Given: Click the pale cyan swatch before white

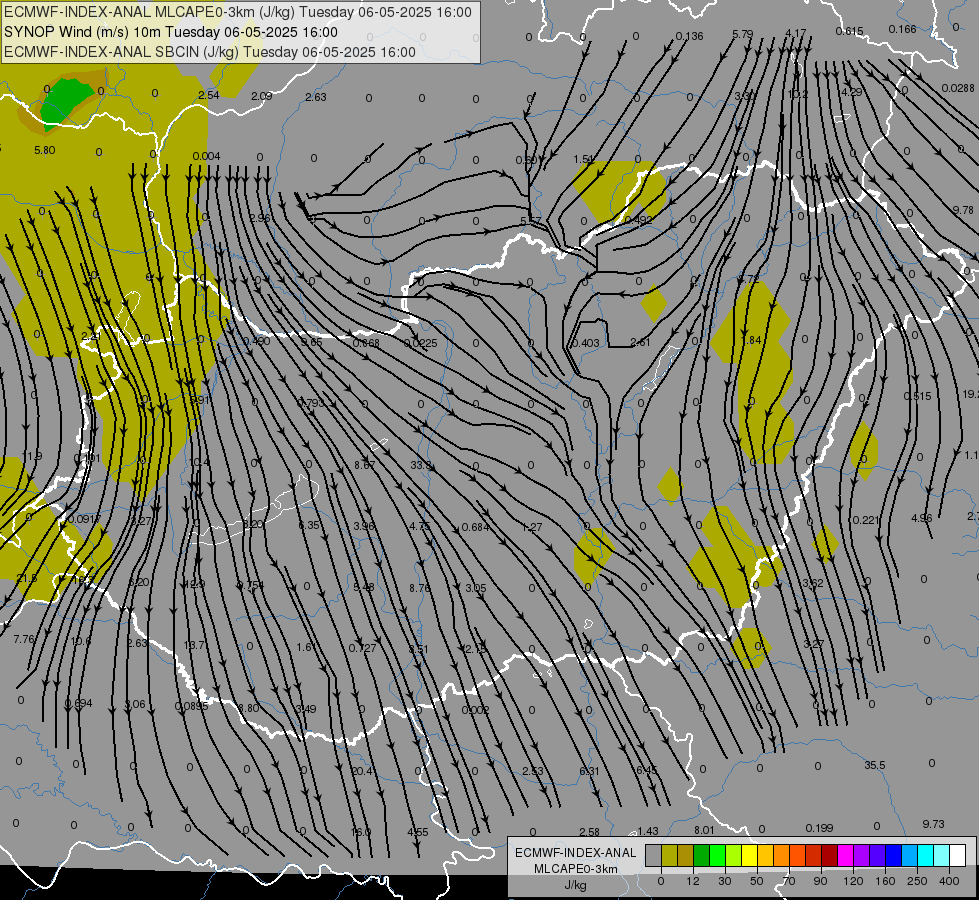Looking at the screenshot, I should pos(942,855).
